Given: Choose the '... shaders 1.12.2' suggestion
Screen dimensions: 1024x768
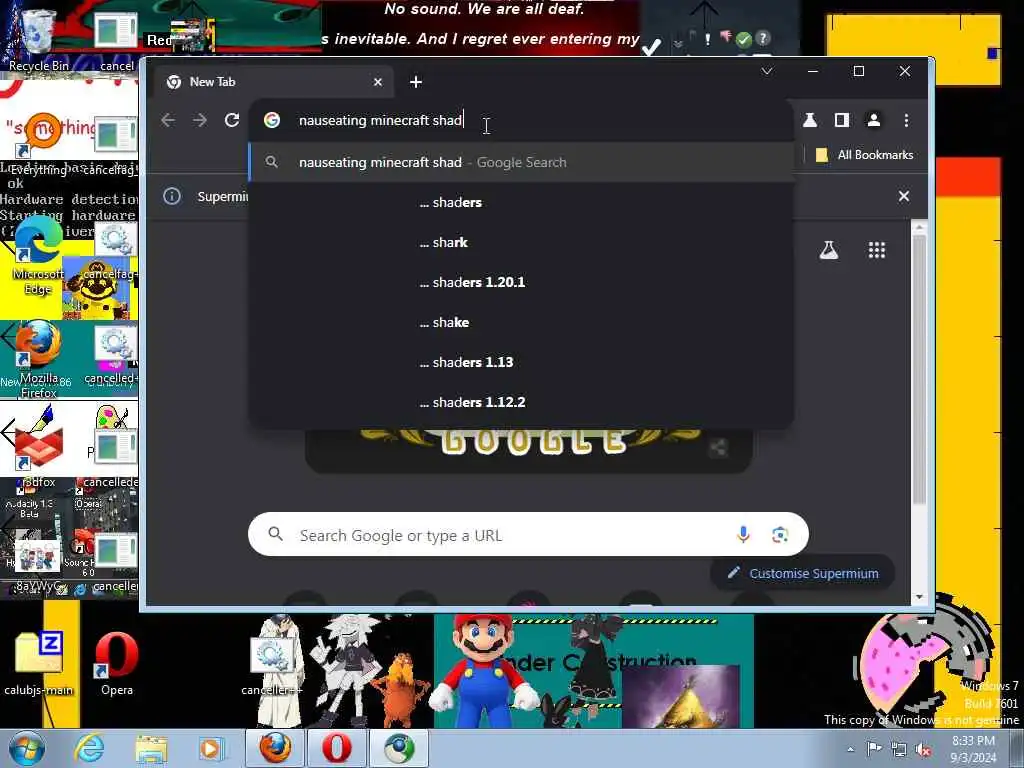Looking at the screenshot, I should (x=521, y=402).
